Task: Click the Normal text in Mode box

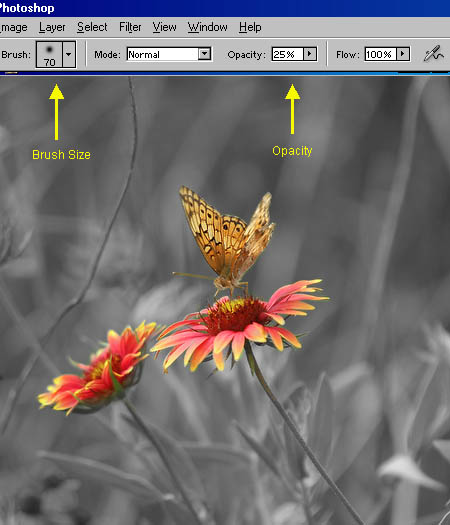Action: click(x=144, y=55)
